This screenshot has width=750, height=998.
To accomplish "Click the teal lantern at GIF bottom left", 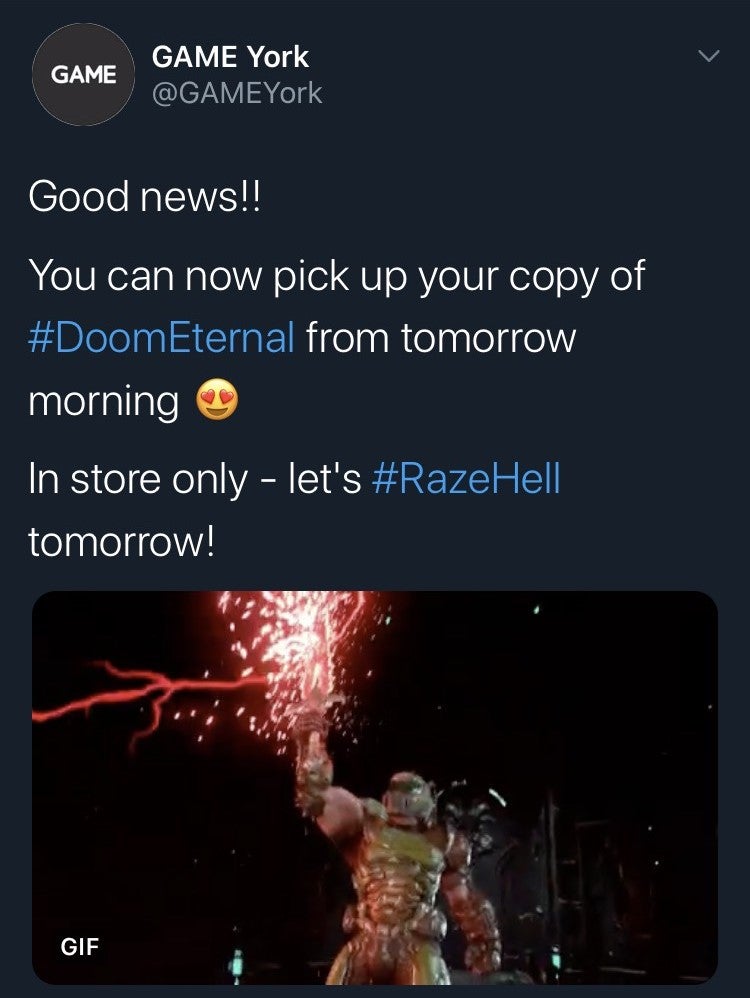I will pyautogui.click(x=237, y=964).
